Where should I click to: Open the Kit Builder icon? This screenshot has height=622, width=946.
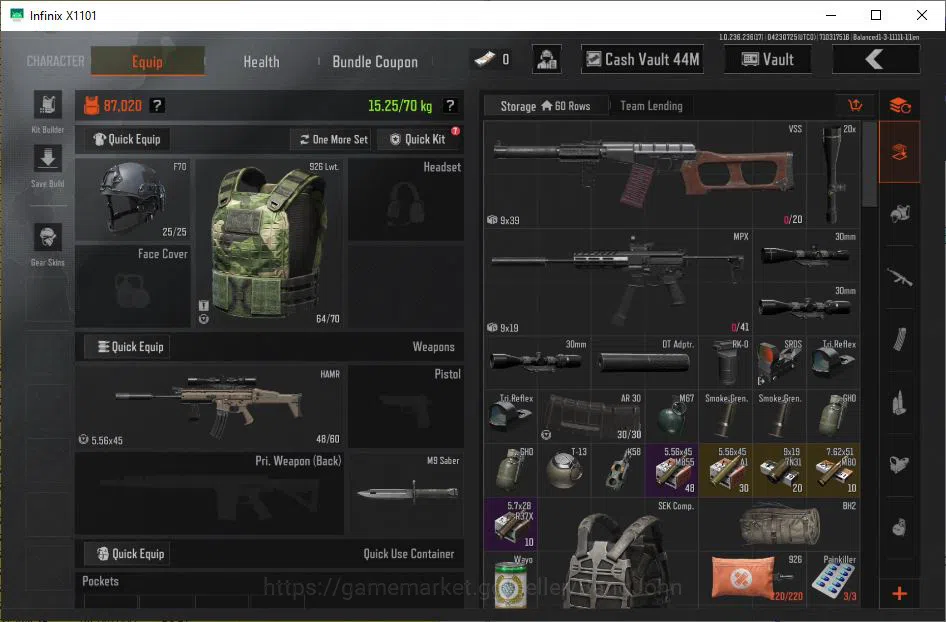(48, 105)
